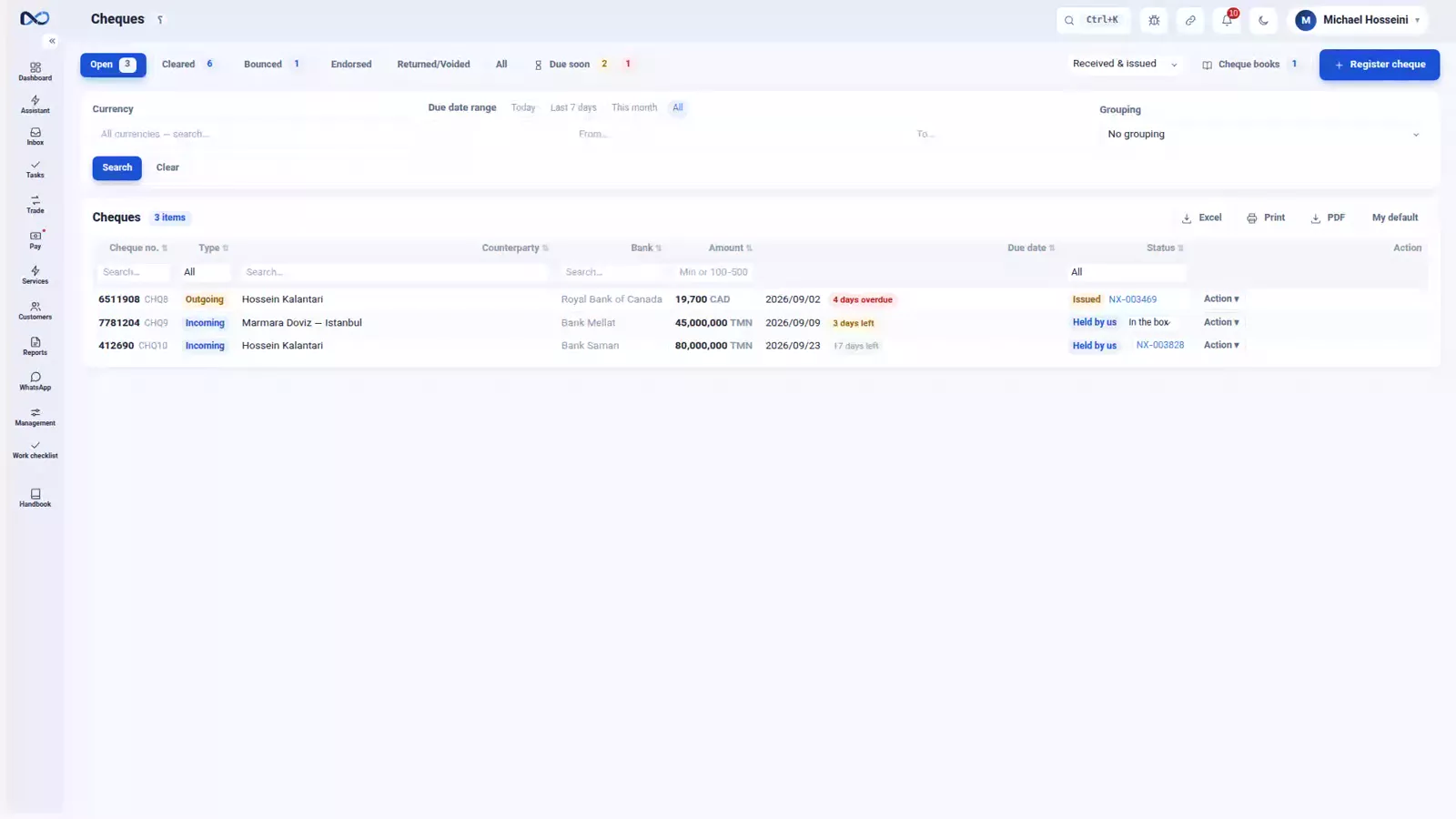Switch to the Endorsed tab

351,65
